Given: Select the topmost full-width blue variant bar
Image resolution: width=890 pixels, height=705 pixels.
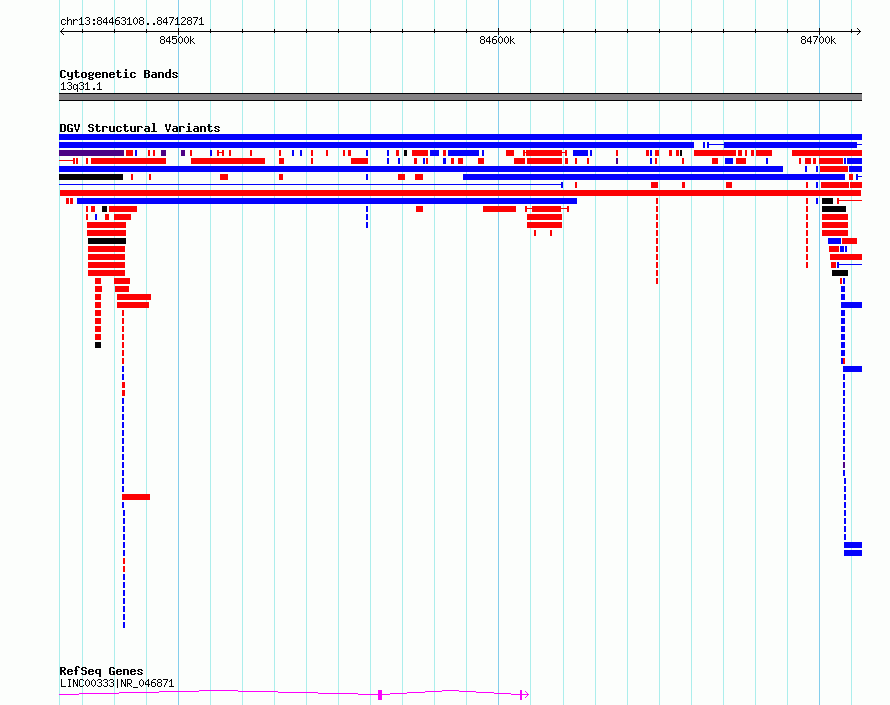Looking at the screenshot, I should [x=460, y=137].
